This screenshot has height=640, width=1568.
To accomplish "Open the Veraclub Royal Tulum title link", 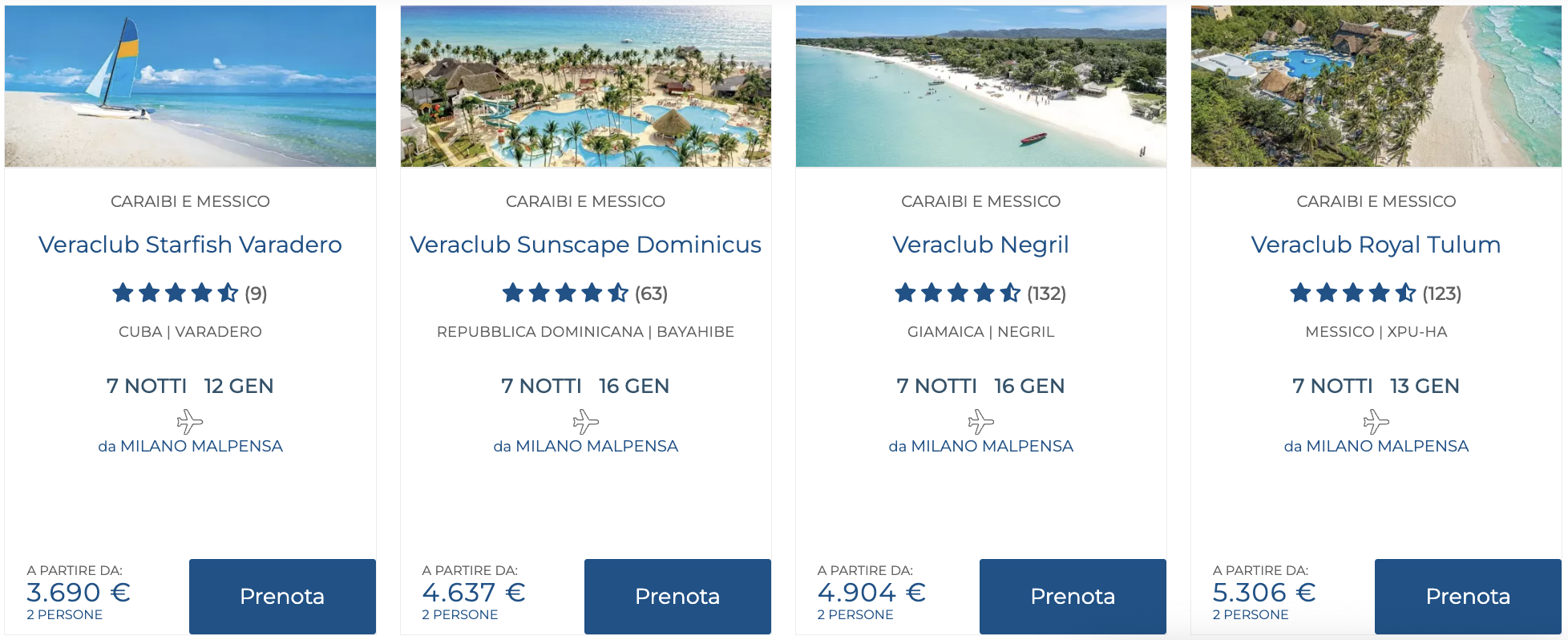I will (x=1375, y=245).
